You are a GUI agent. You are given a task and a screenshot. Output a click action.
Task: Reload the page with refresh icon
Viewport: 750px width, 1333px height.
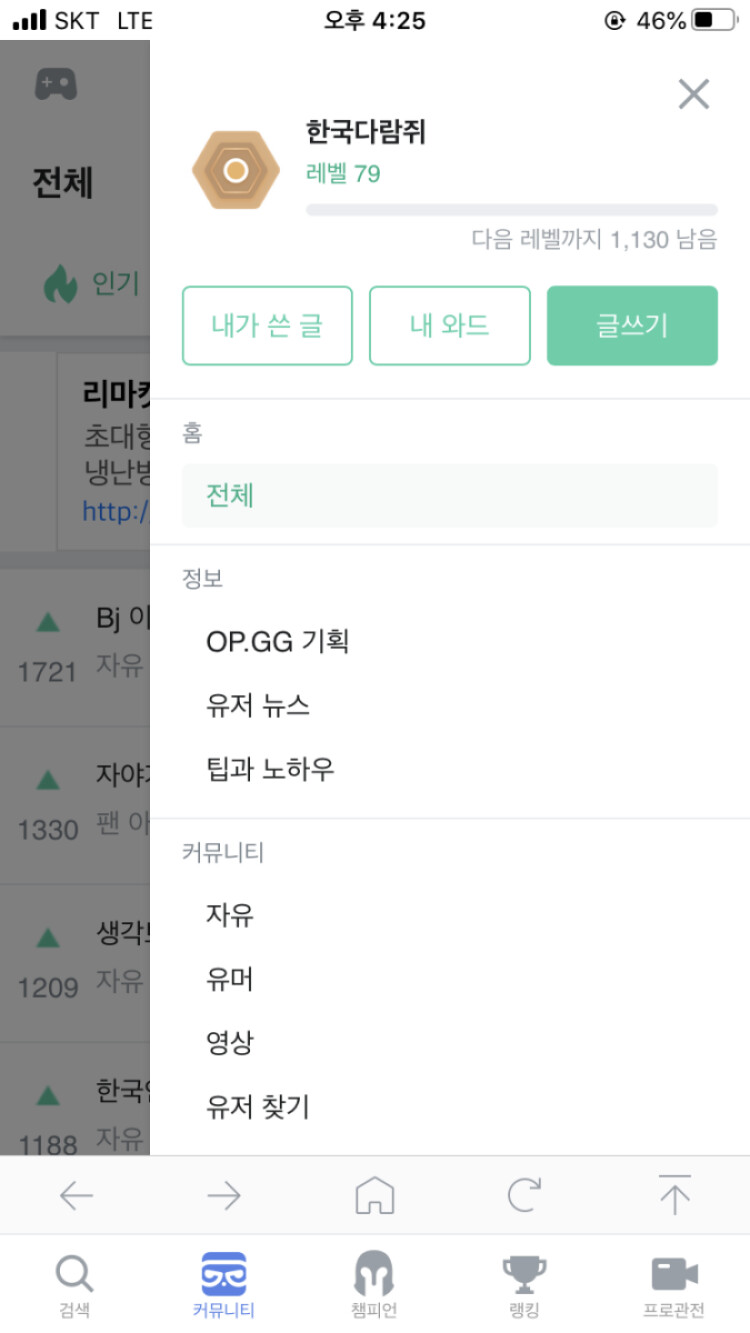pyautogui.click(x=524, y=1195)
